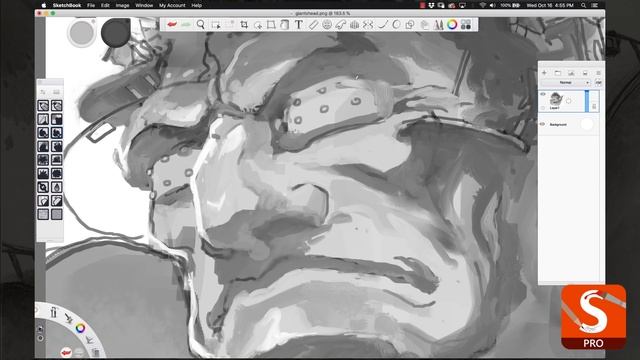The height and width of the screenshot is (360, 640).
Task: Select the first brush in the palette
Action: [43, 106]
